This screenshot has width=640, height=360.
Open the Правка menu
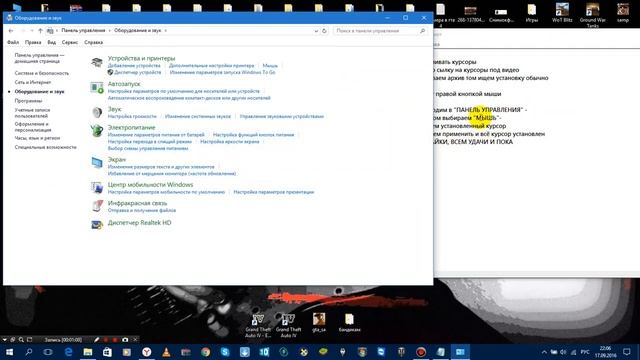pos(33,42)
